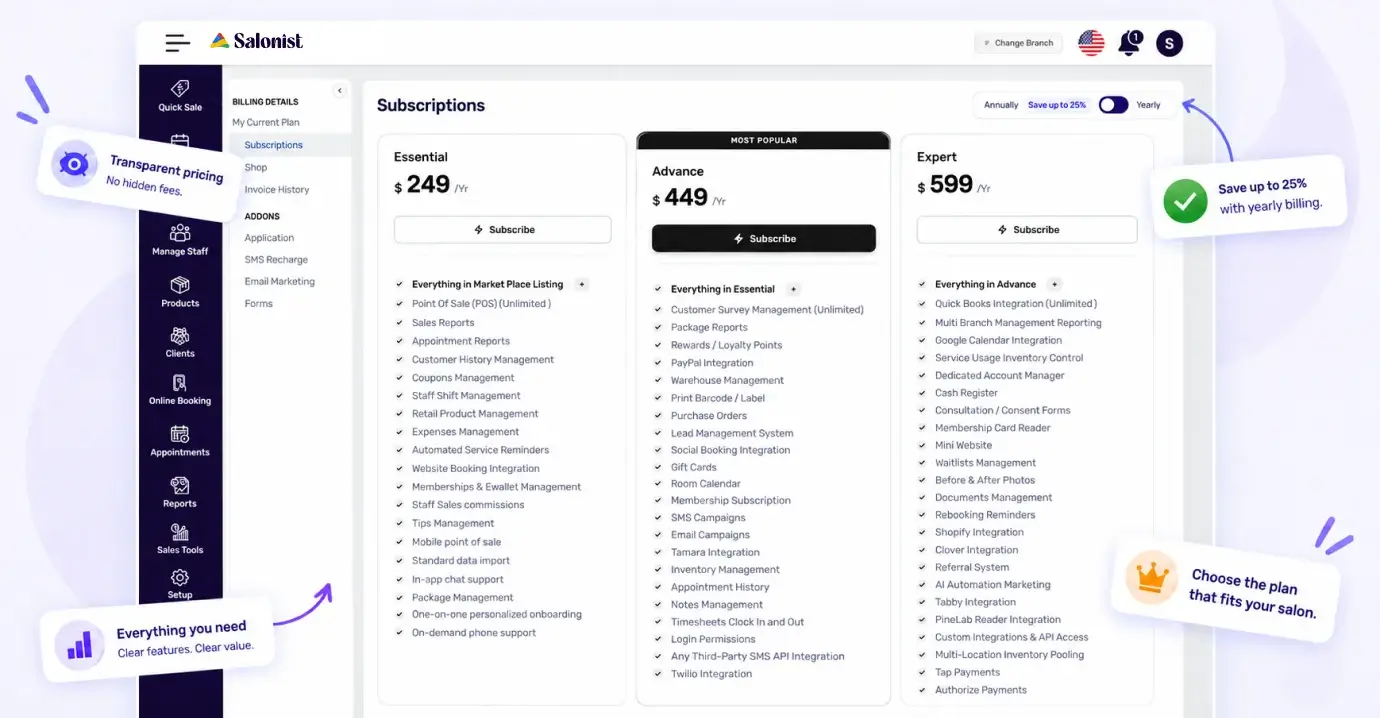
Task: Open SMS Recharge addon
Action: click(276, 260)
